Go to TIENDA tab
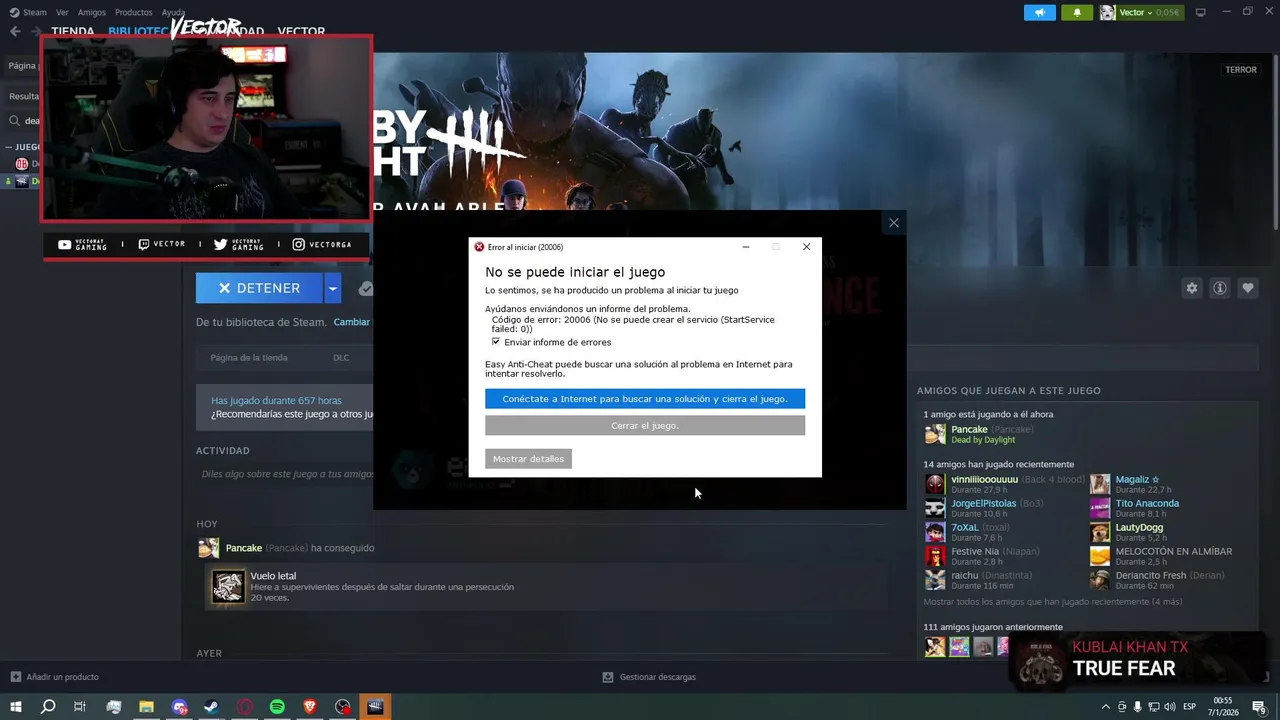This screenshot has height=720, width=1280. pos(72,31)
